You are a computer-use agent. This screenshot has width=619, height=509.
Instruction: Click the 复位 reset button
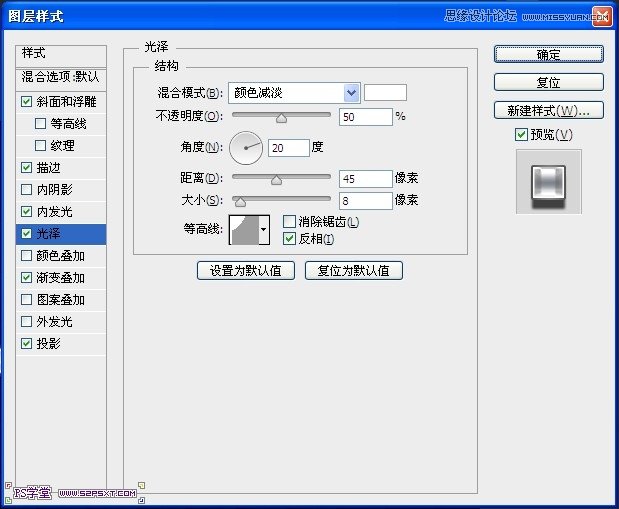[549, 82]
